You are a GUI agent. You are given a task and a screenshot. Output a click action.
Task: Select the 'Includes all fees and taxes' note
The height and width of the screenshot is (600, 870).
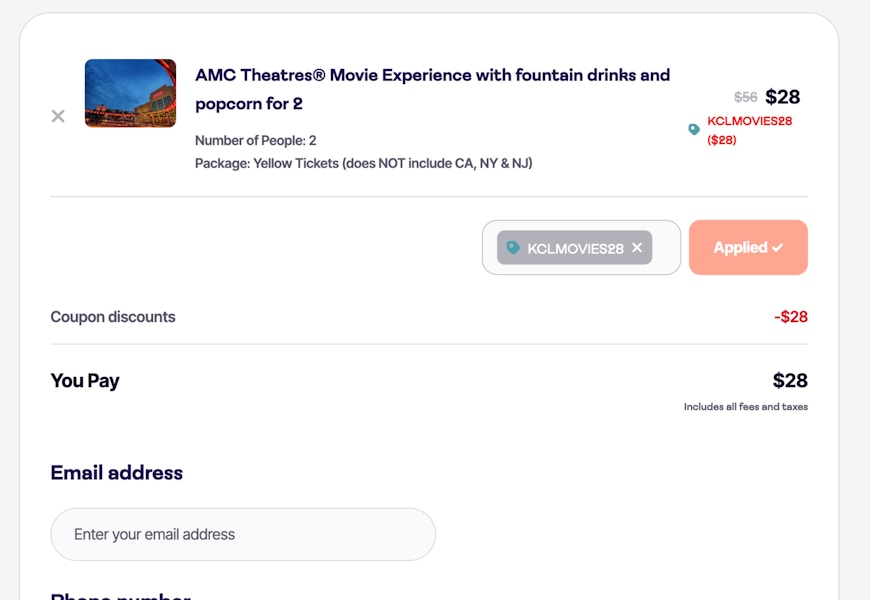746,407
